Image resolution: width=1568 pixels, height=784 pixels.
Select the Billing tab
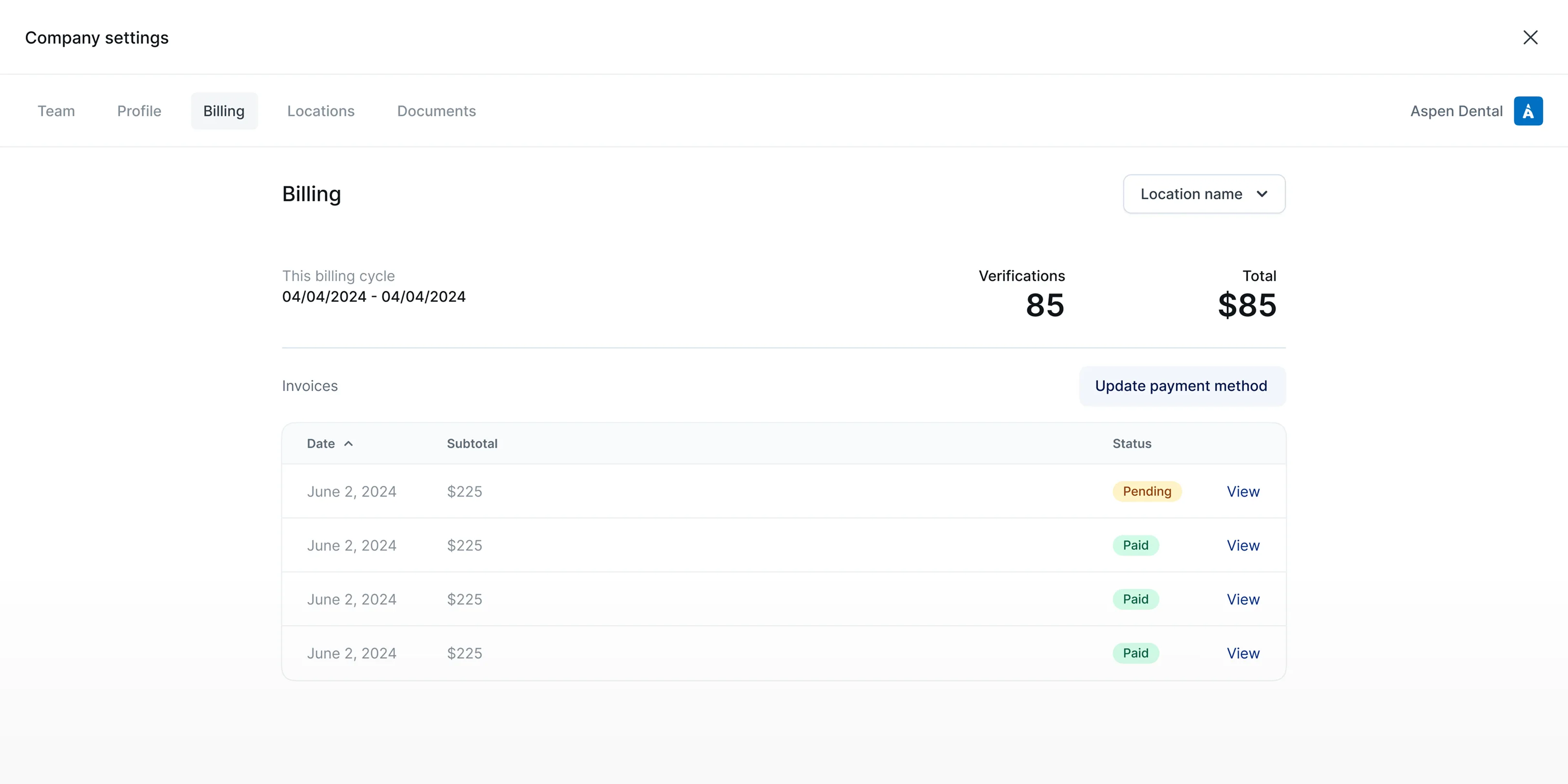pyautogui.click(x=224, y=111)
